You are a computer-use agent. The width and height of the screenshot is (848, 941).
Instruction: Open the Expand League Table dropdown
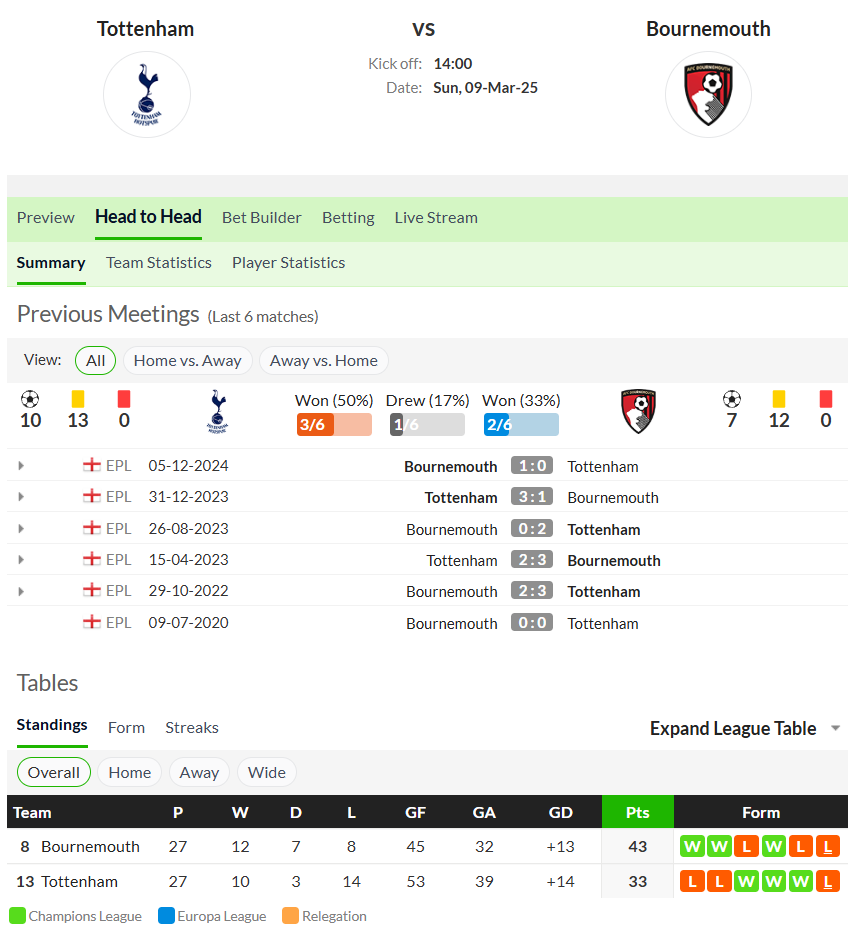pyautogui.click(x=745, y=728)
